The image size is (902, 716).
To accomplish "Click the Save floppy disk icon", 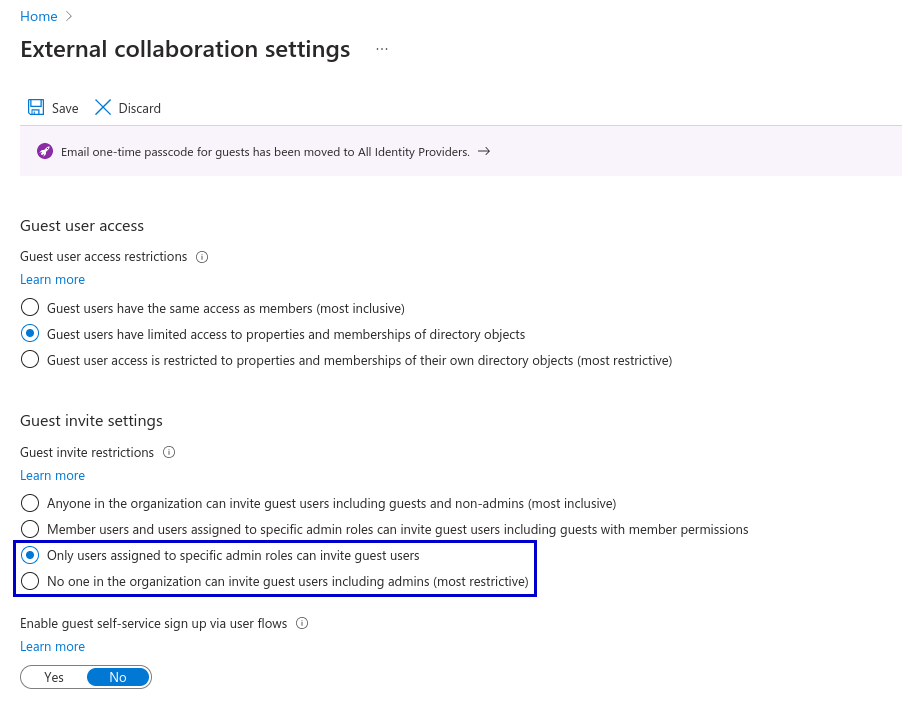I will click(36, 108).
